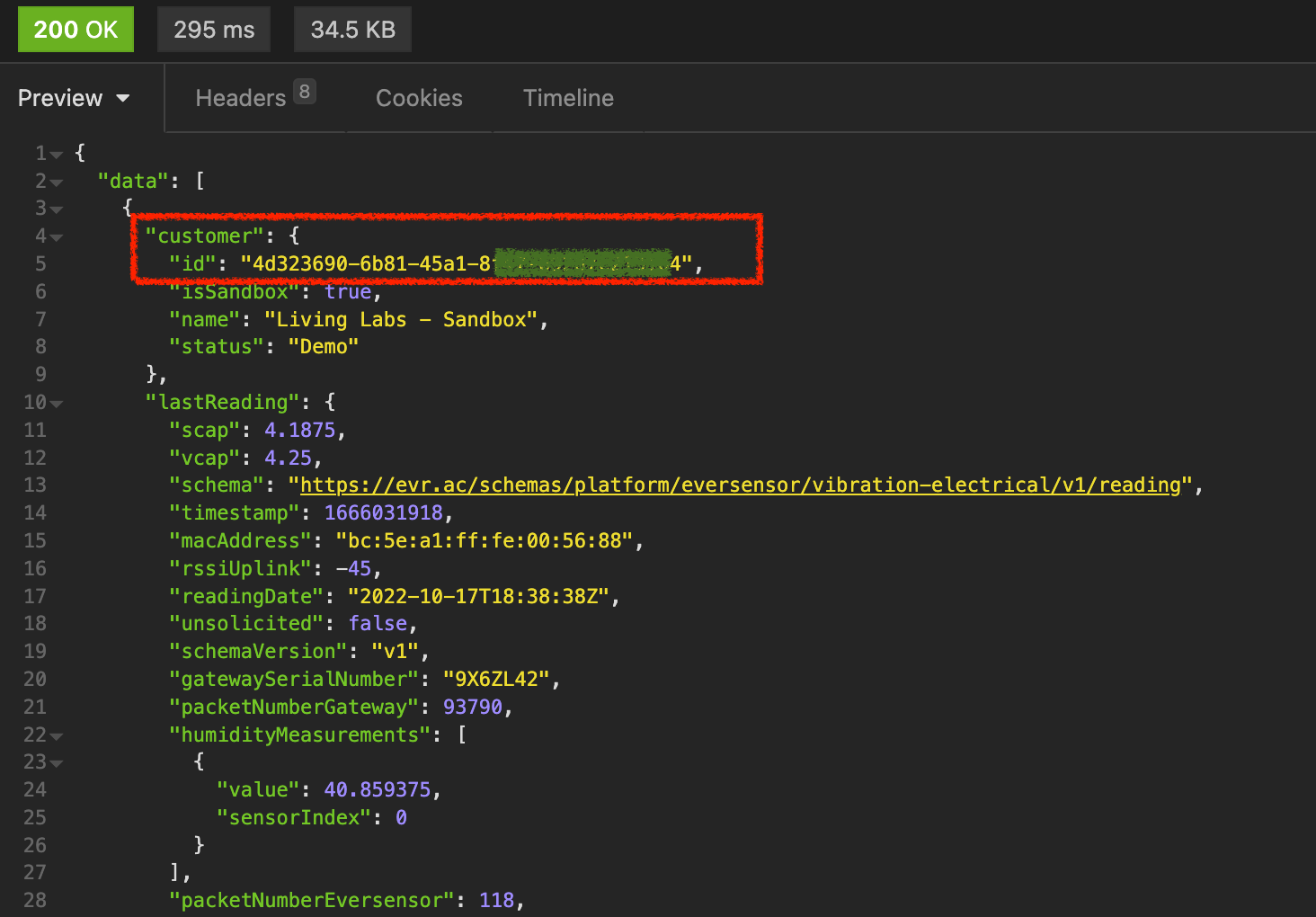Open the evr.ac schema URL link

[739, 485]
